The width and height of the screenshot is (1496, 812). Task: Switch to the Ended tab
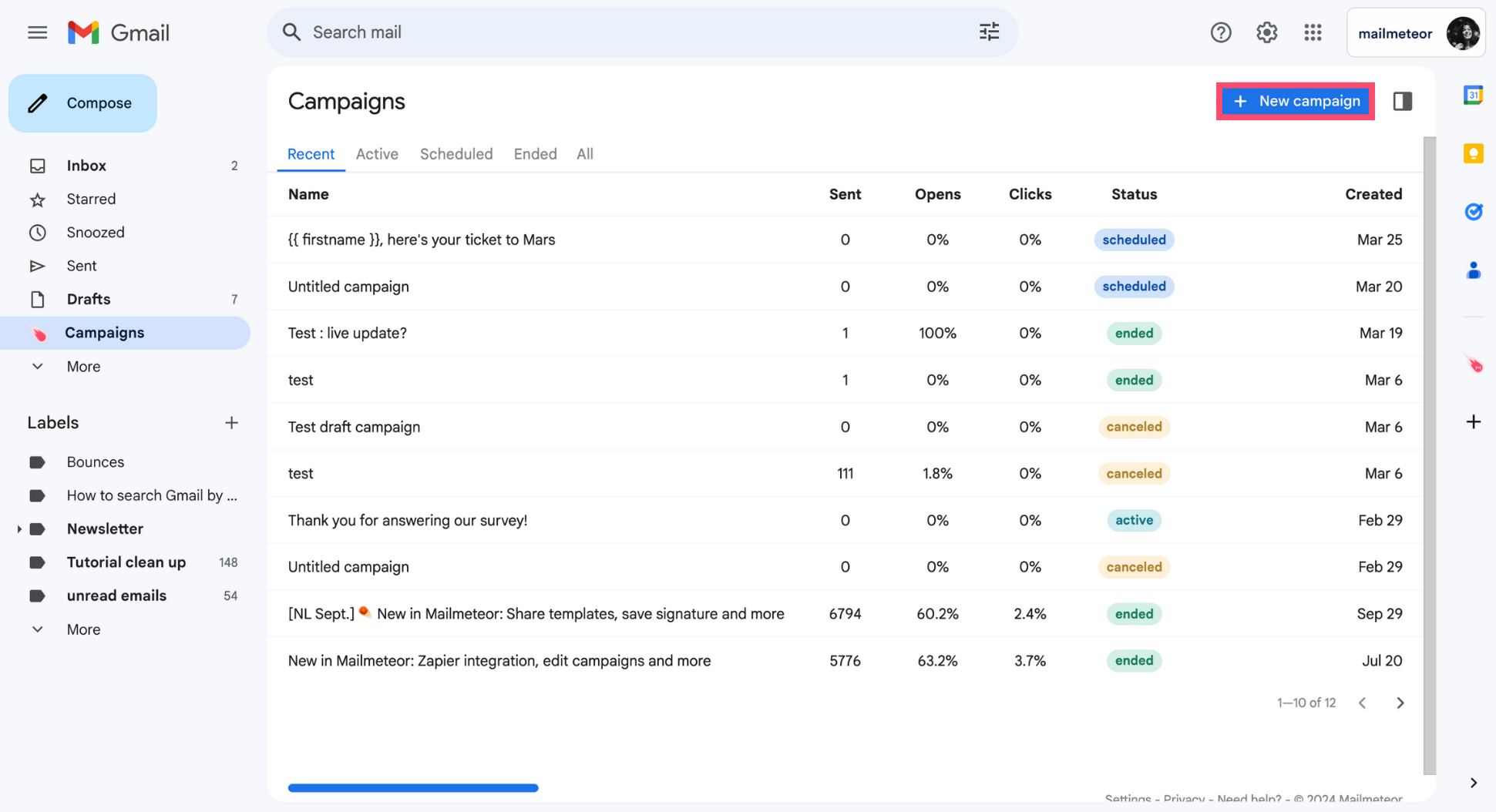(535, 154)
